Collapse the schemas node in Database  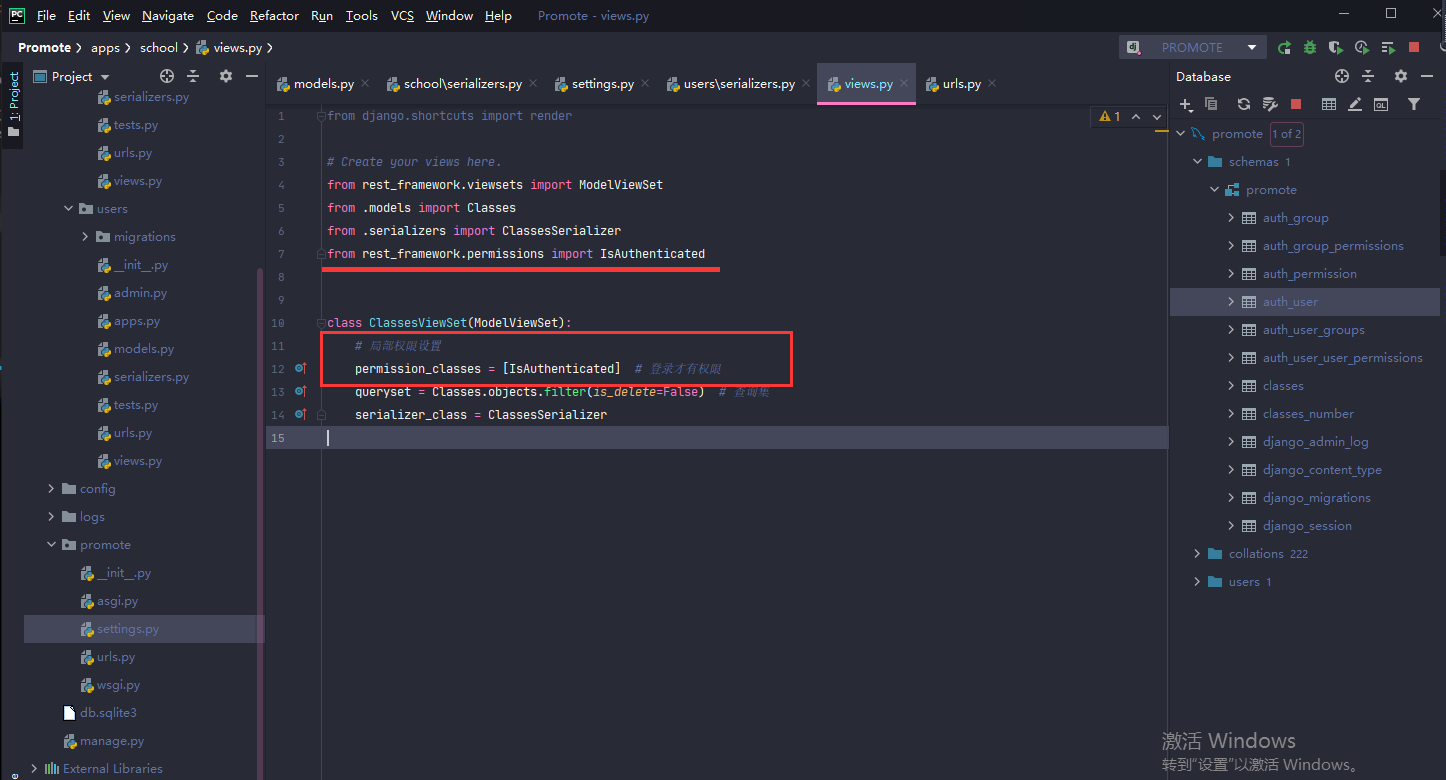(1197, 162)
